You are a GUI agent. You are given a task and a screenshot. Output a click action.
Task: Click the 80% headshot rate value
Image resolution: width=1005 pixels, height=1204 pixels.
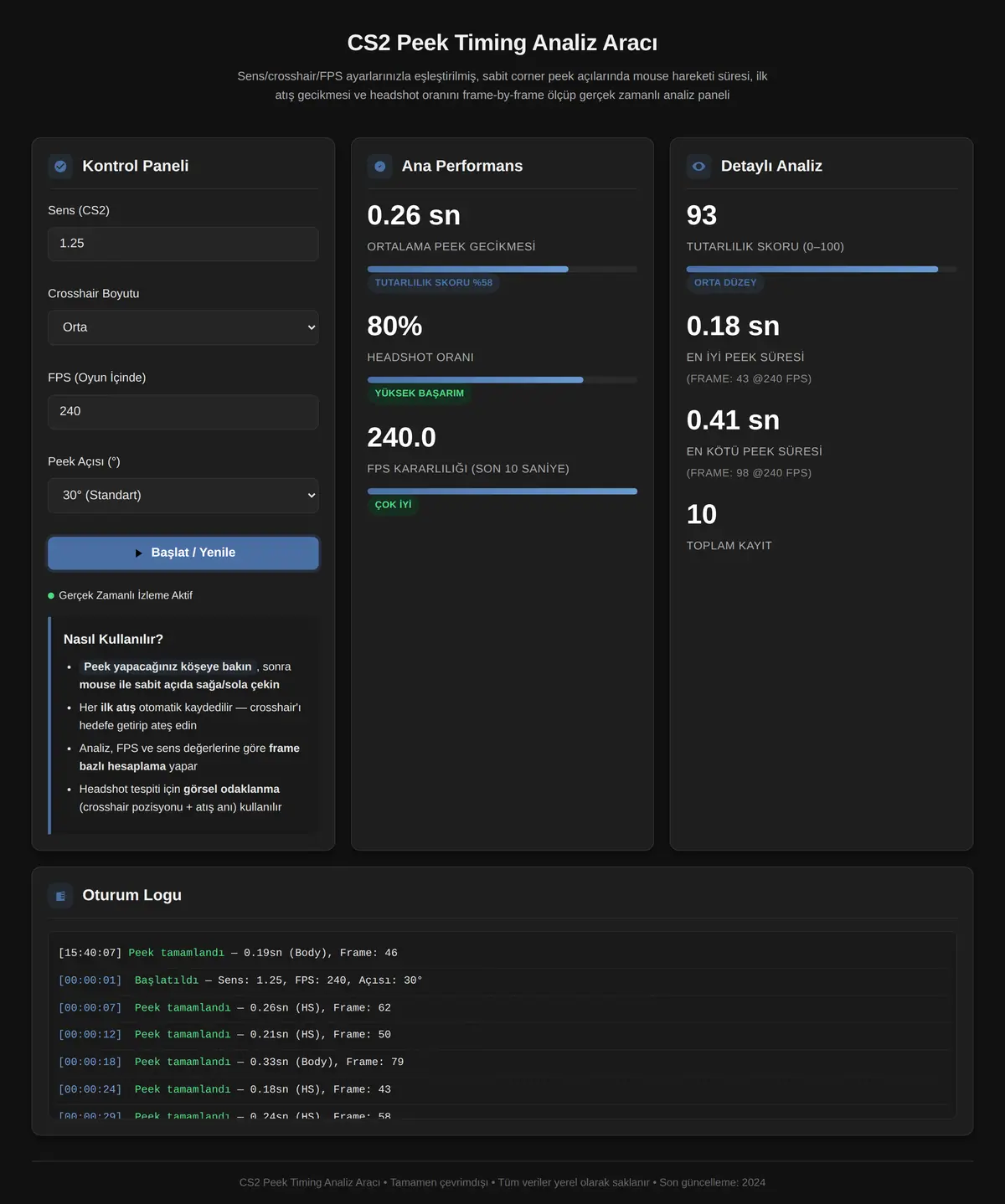[394, 326]
